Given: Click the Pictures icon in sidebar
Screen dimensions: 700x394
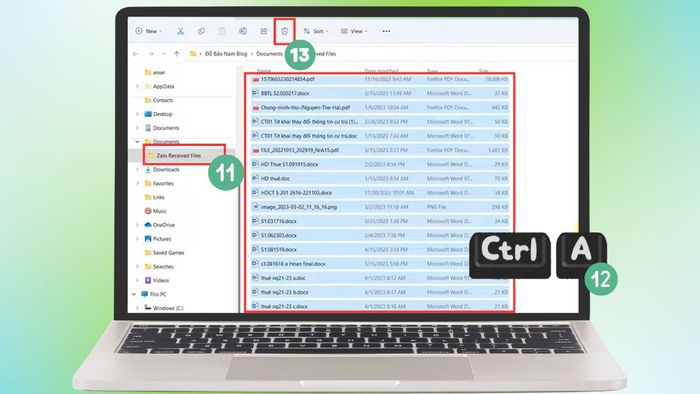Looking at the screenshot, I should tap(148, 239).
